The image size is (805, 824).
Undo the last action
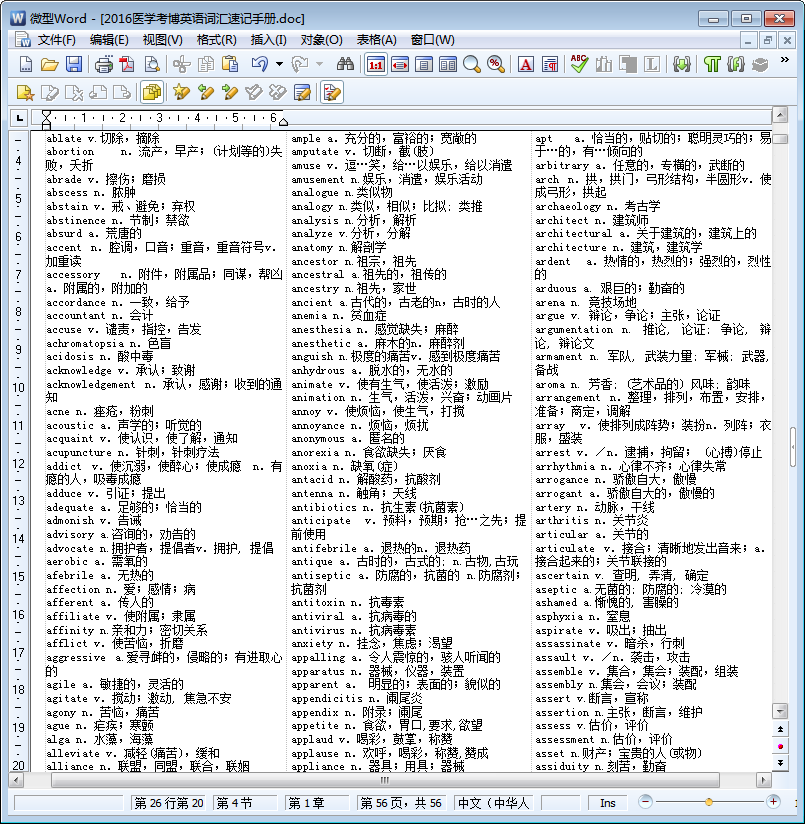[260, 64]
